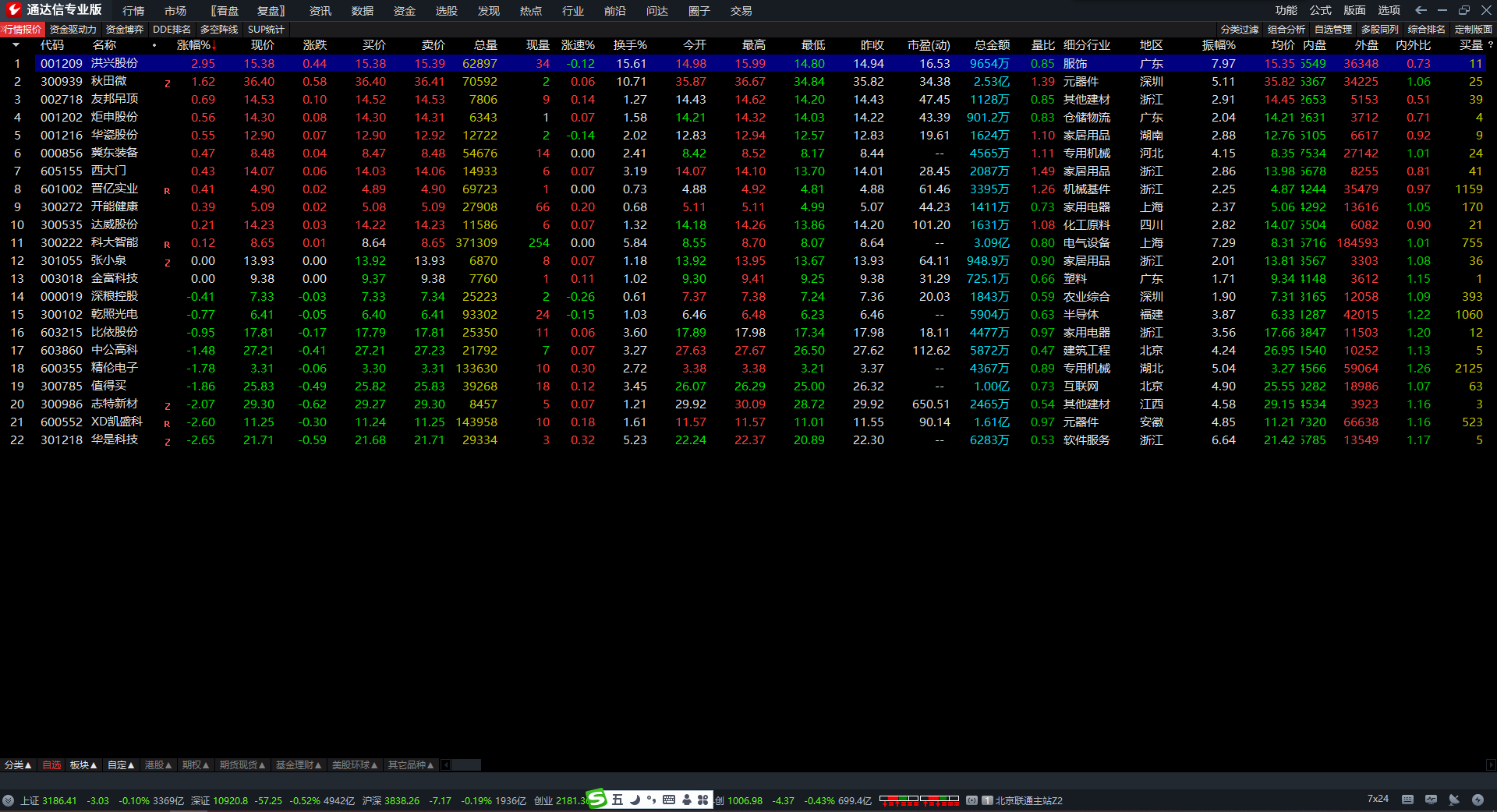Expand the 期权 options menu
This screenshot has height=812, width=1497.
click(196, 765)
